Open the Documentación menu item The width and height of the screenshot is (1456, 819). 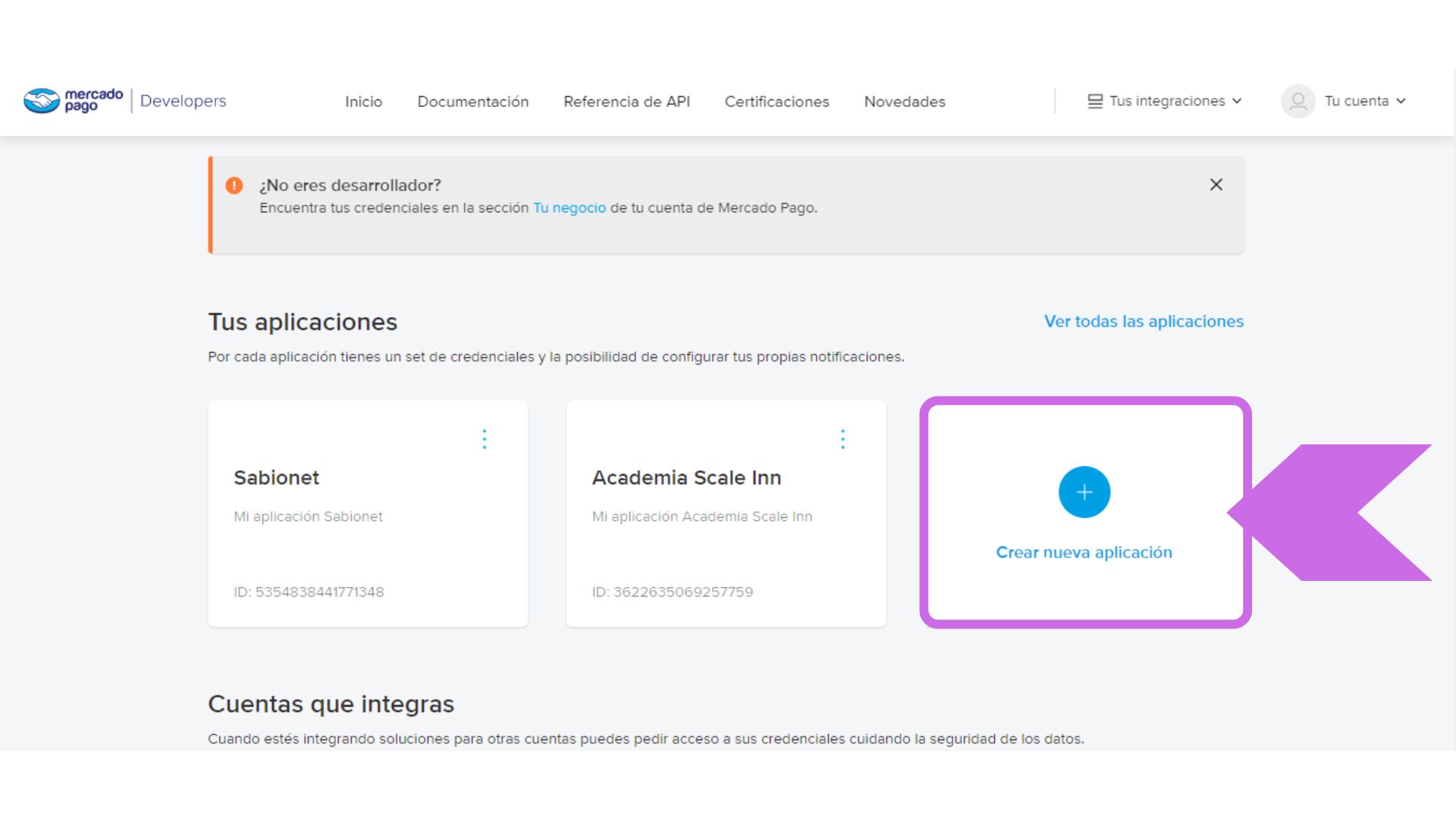pyautogui.click(x=472, y=102)
